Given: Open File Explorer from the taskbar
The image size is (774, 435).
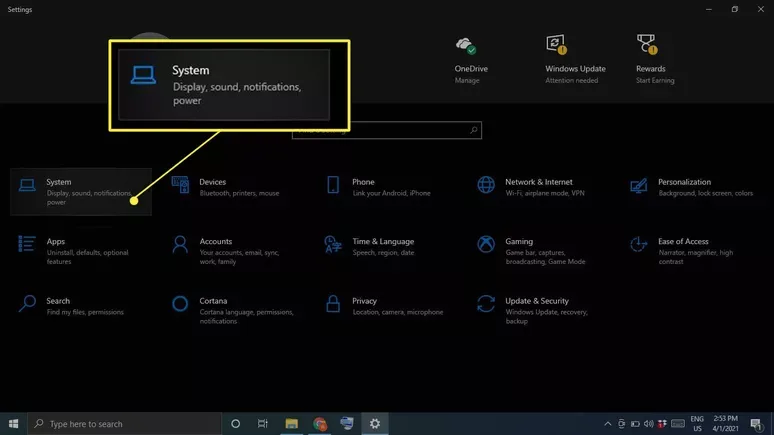Looking at the screenshot, I should pos(292,424).
